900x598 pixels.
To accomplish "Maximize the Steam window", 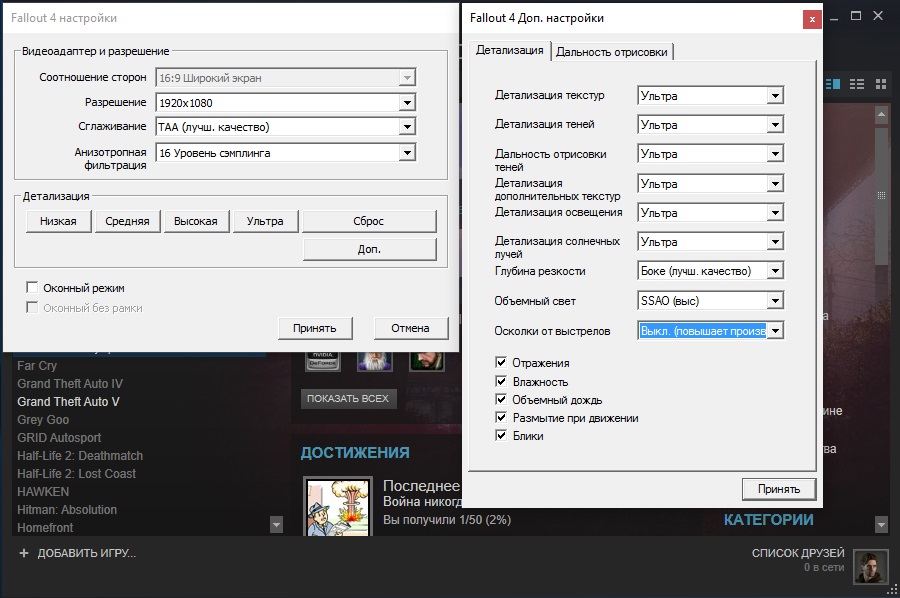I will click(x=856, y=16).
